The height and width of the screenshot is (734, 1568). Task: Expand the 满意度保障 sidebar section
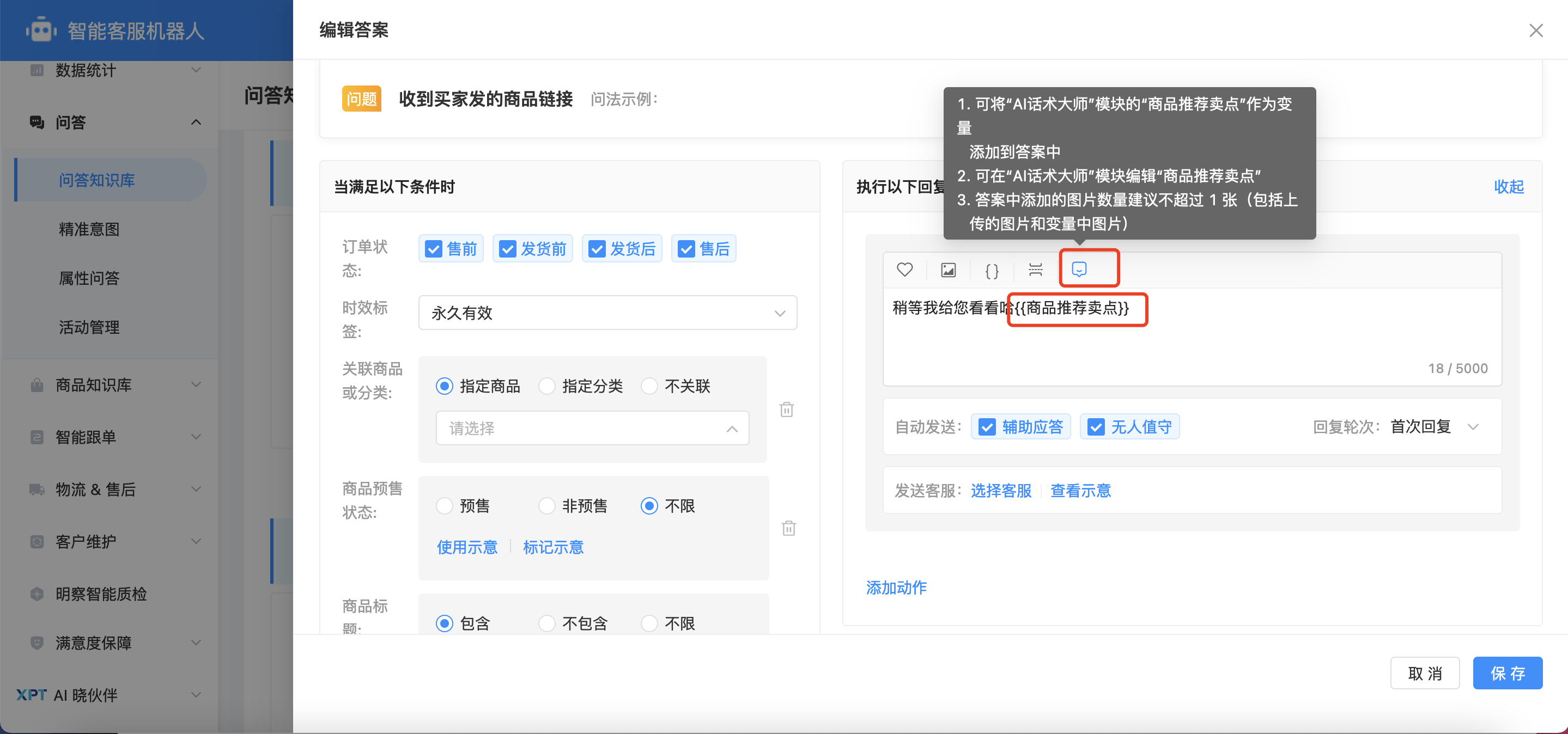tap(196, 643)
